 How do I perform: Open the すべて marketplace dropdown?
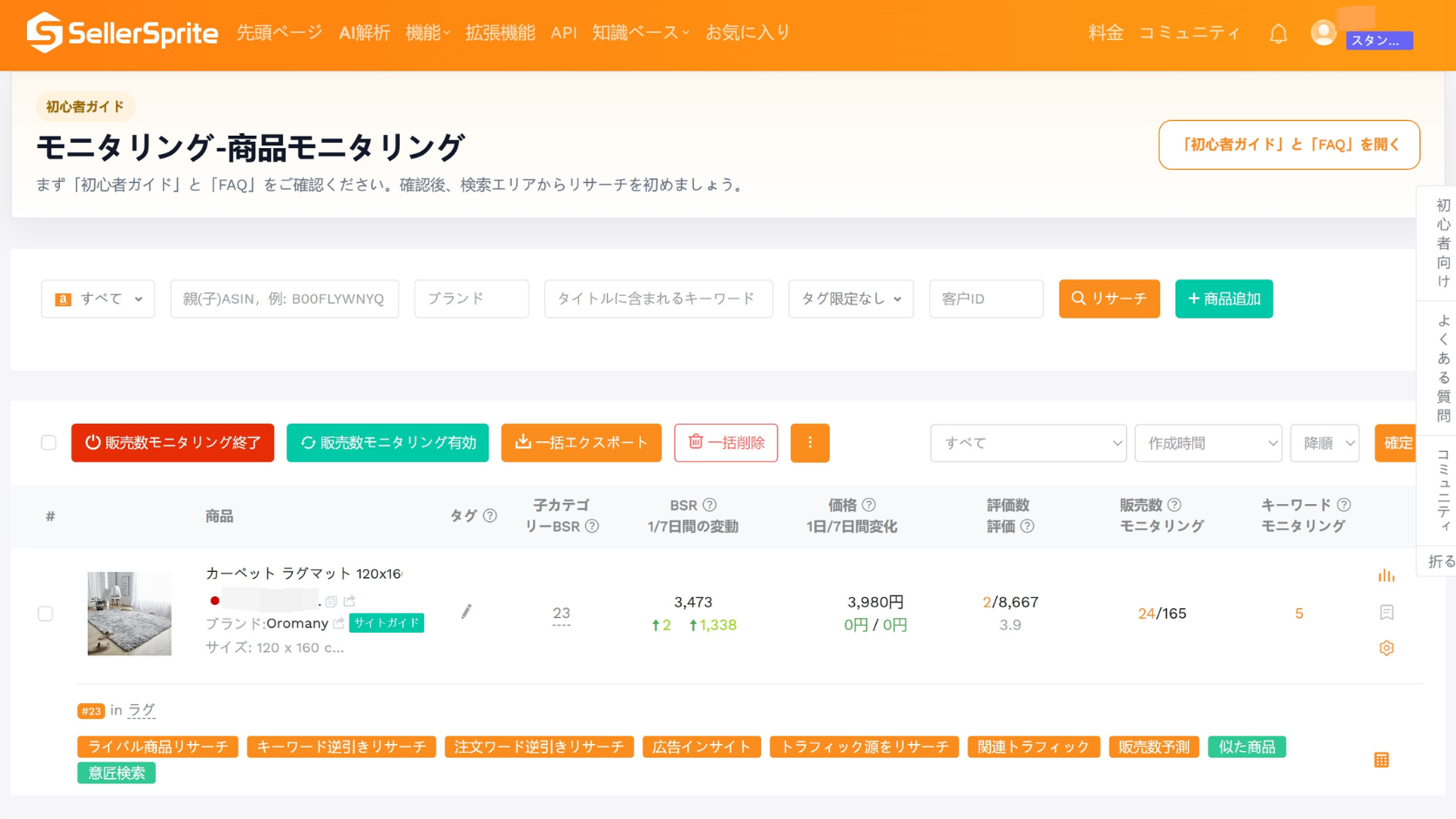pos(98,299)
